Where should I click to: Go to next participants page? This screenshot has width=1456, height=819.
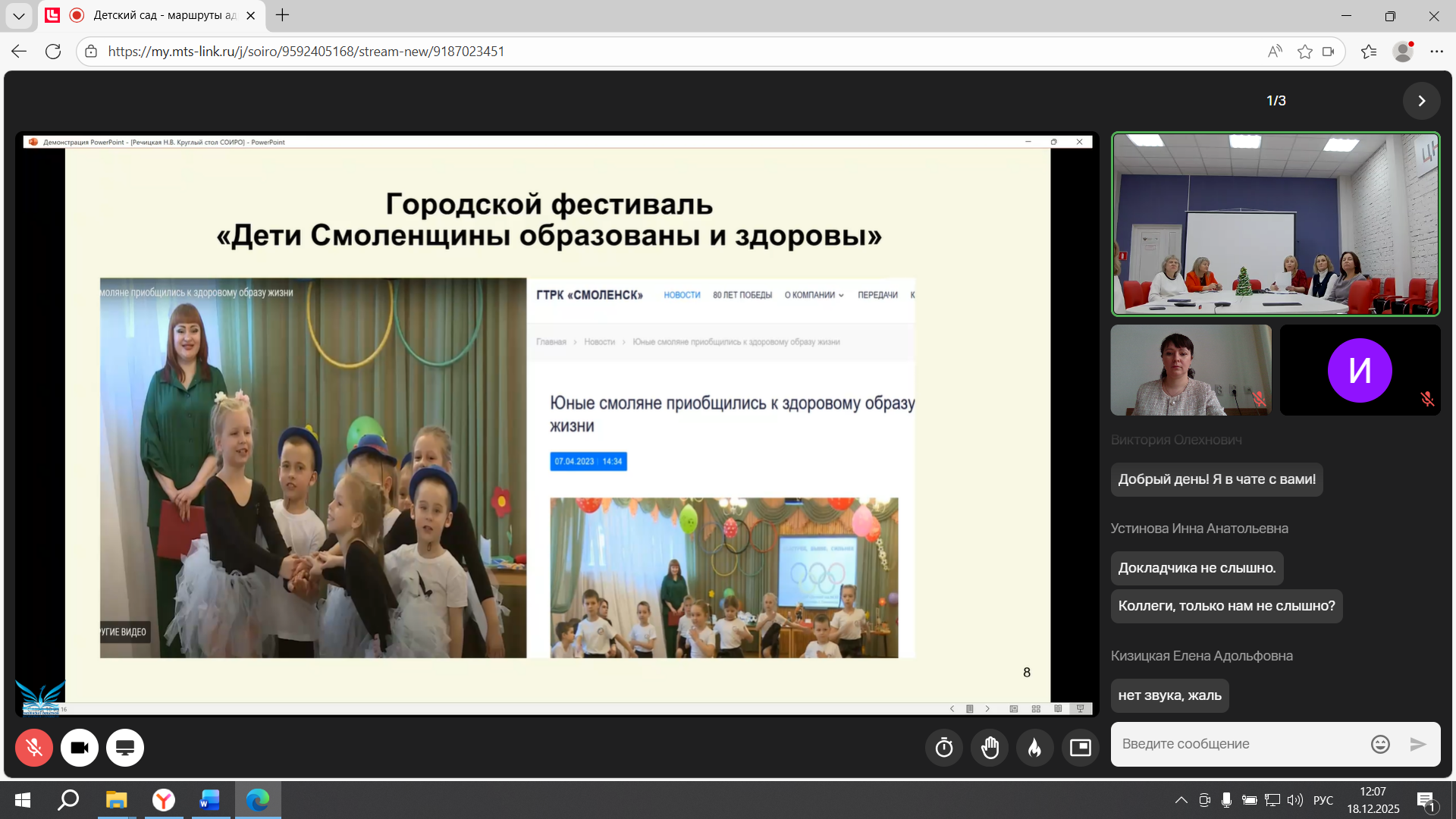[x=1421, y=101]
